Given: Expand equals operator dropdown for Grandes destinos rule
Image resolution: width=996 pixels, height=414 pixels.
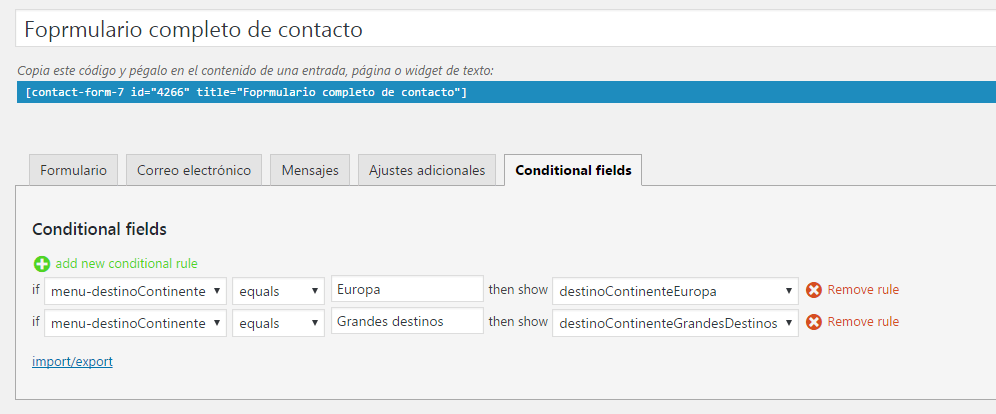Looking at the screenshot, I should point(278,323).
